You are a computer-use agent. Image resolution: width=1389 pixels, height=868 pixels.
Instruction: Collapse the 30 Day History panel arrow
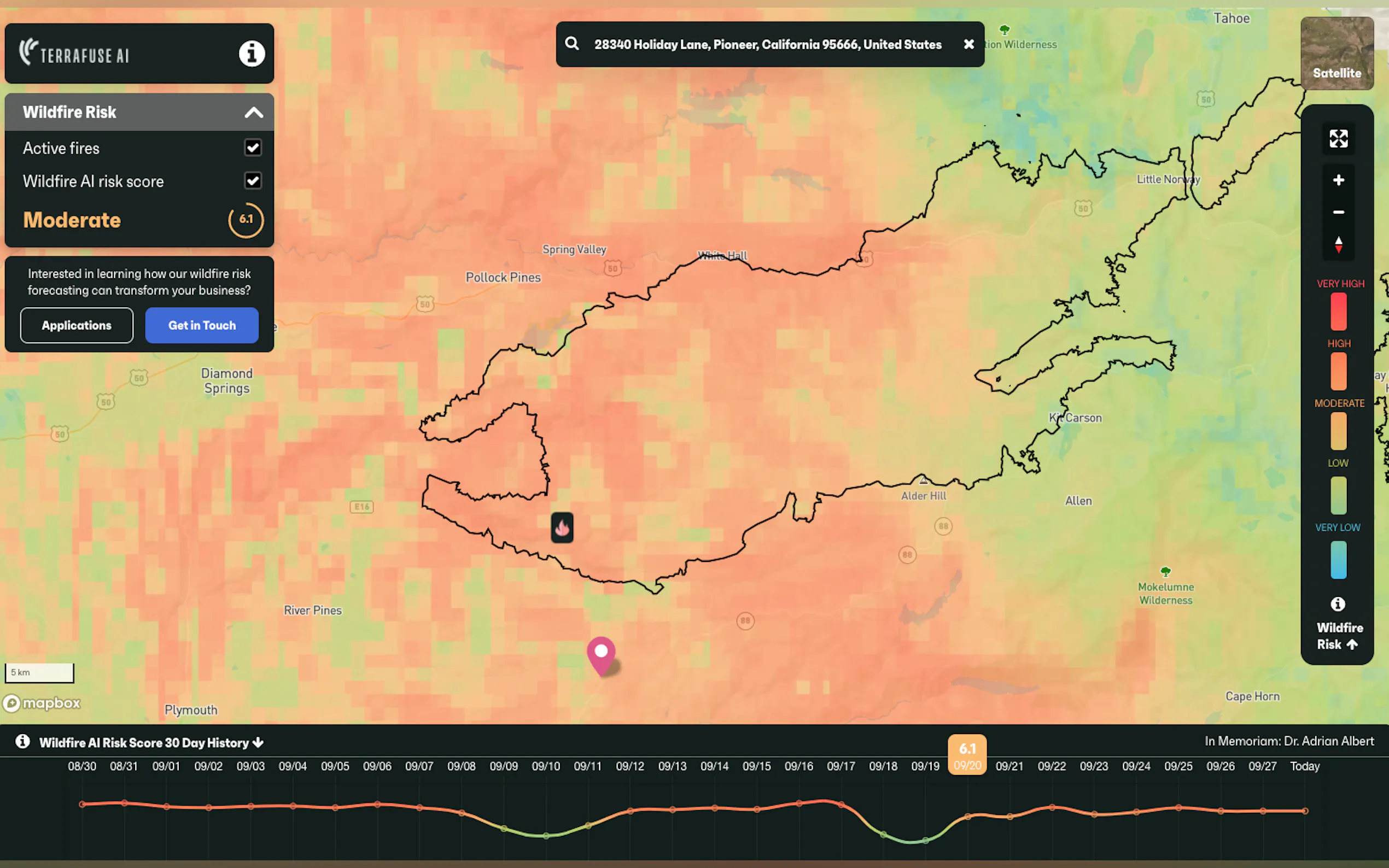click(x=259, y=742)
